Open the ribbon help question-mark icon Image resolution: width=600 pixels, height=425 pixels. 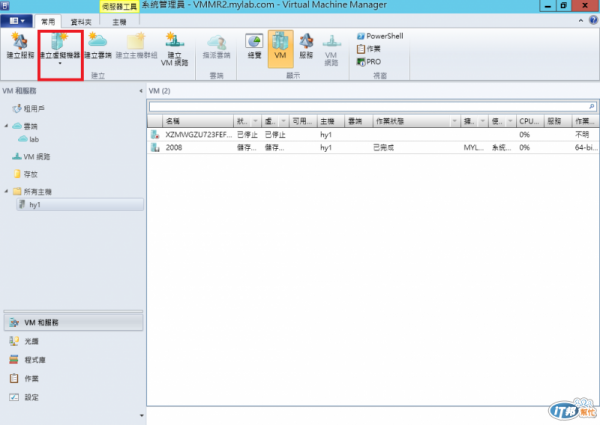pos(593,21)
